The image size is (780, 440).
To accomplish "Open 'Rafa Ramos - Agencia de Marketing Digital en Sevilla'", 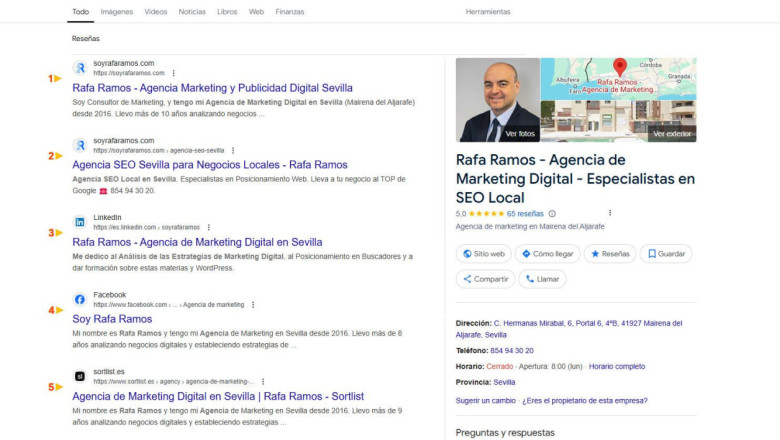I will coord(197,242).
